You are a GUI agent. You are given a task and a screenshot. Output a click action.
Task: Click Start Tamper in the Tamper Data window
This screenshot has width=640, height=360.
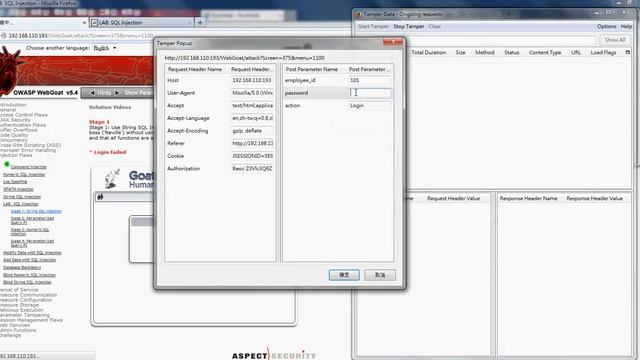tap(373, 26)
